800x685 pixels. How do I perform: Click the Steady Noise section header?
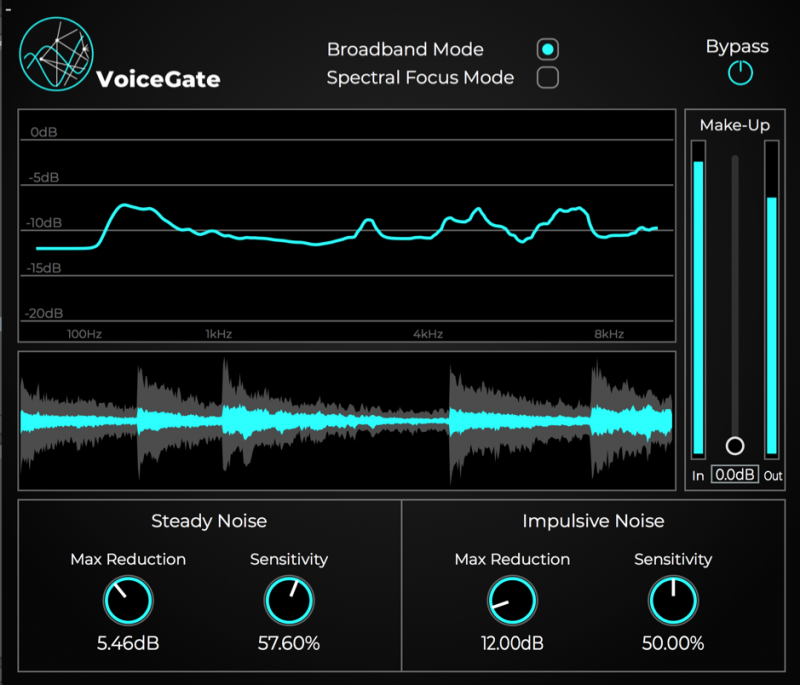208,521
